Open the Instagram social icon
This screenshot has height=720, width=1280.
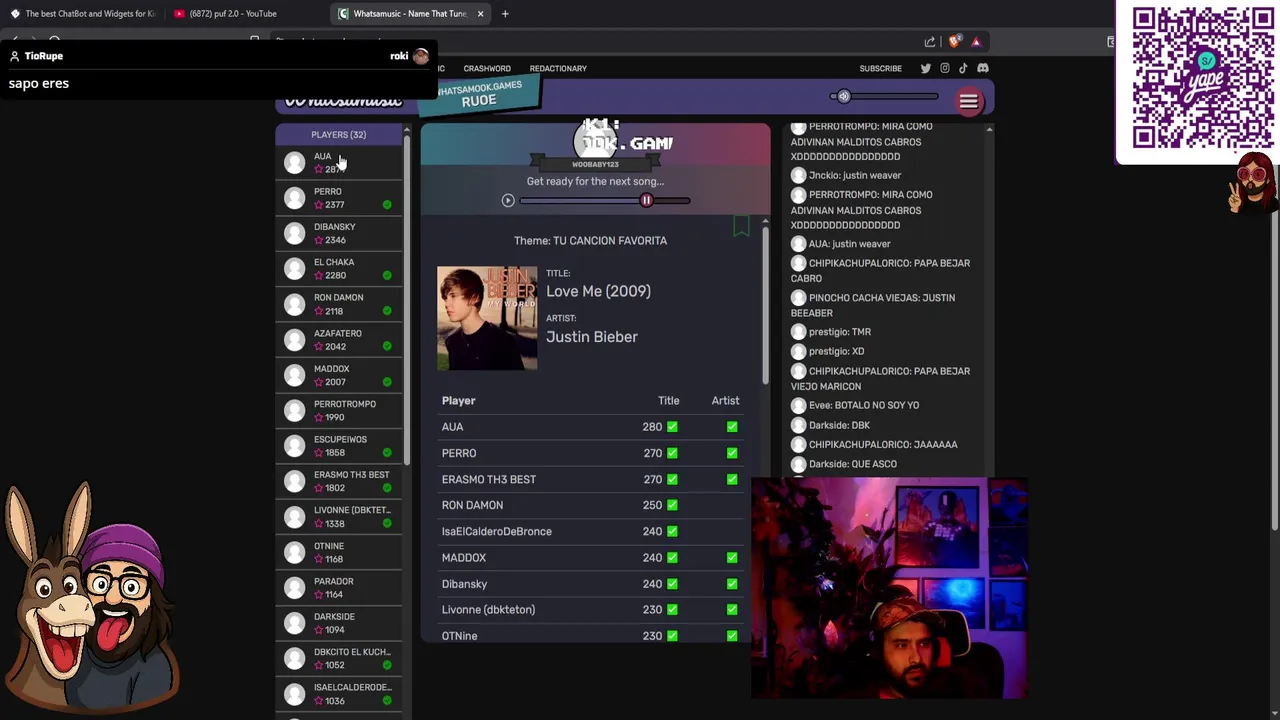point(944,68)
